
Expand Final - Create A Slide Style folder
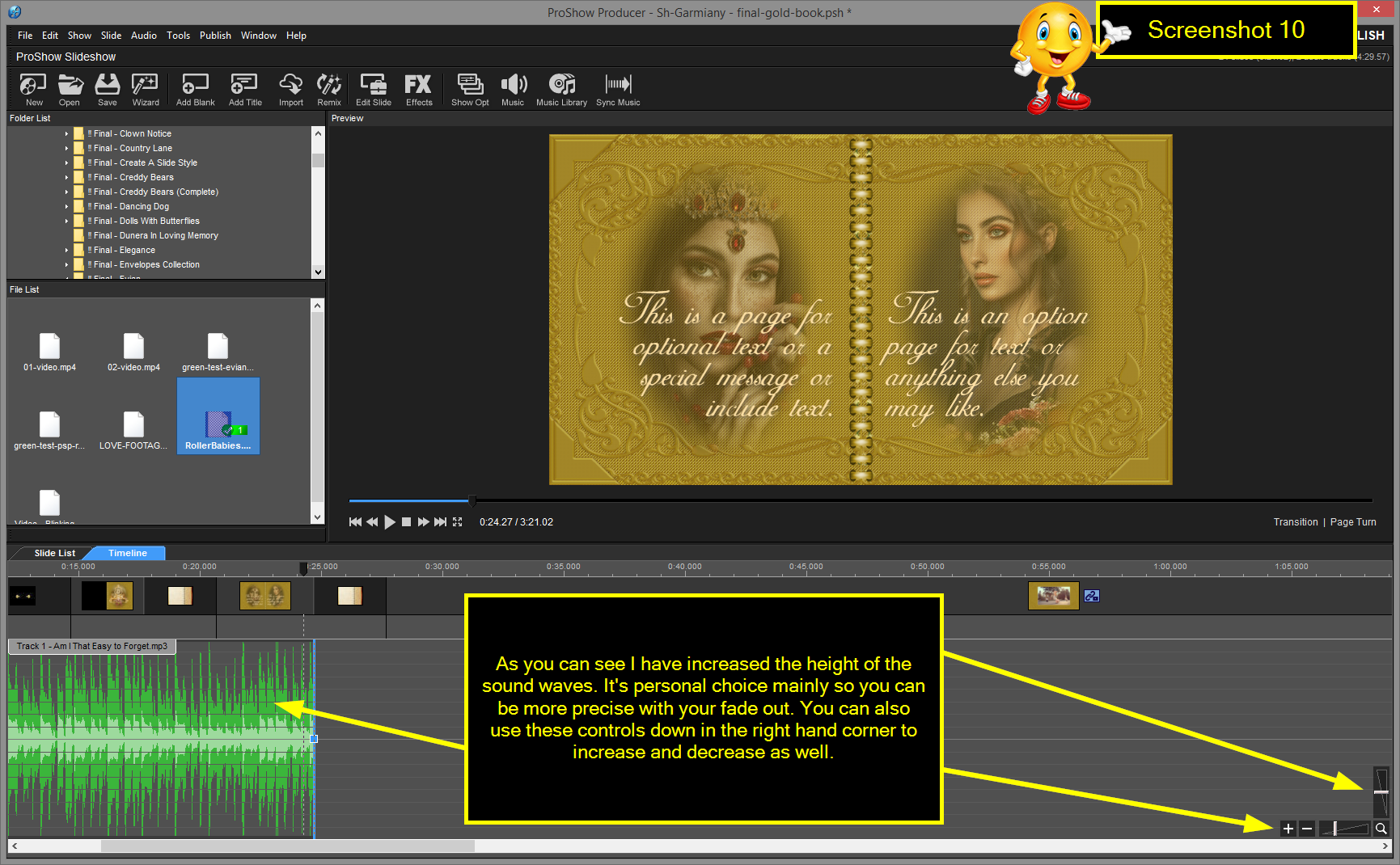point(66,163)
